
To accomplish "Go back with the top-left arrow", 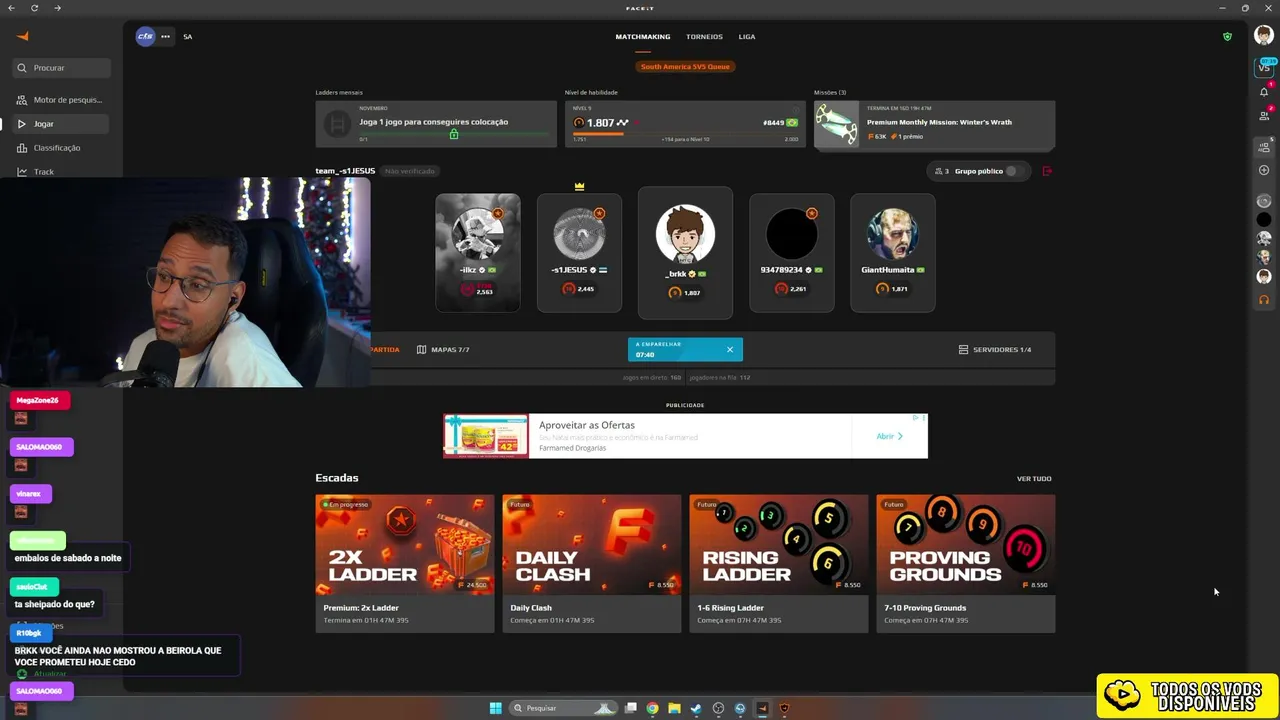I will (12, 8).
